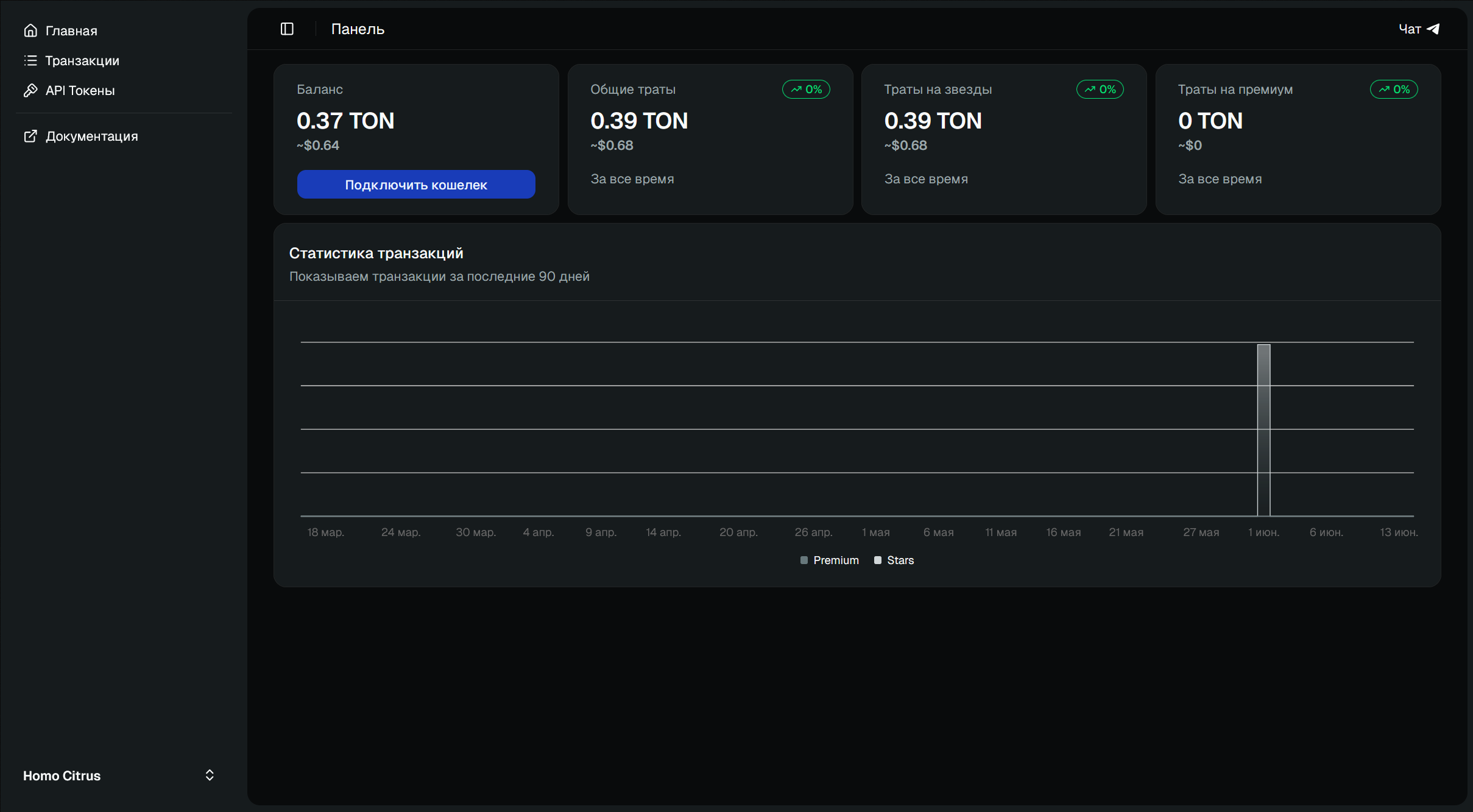Viewport: 1473px width, 812px height.
Task: Toggle the Stars series in chart legend
Action: (x=894, y=560)
